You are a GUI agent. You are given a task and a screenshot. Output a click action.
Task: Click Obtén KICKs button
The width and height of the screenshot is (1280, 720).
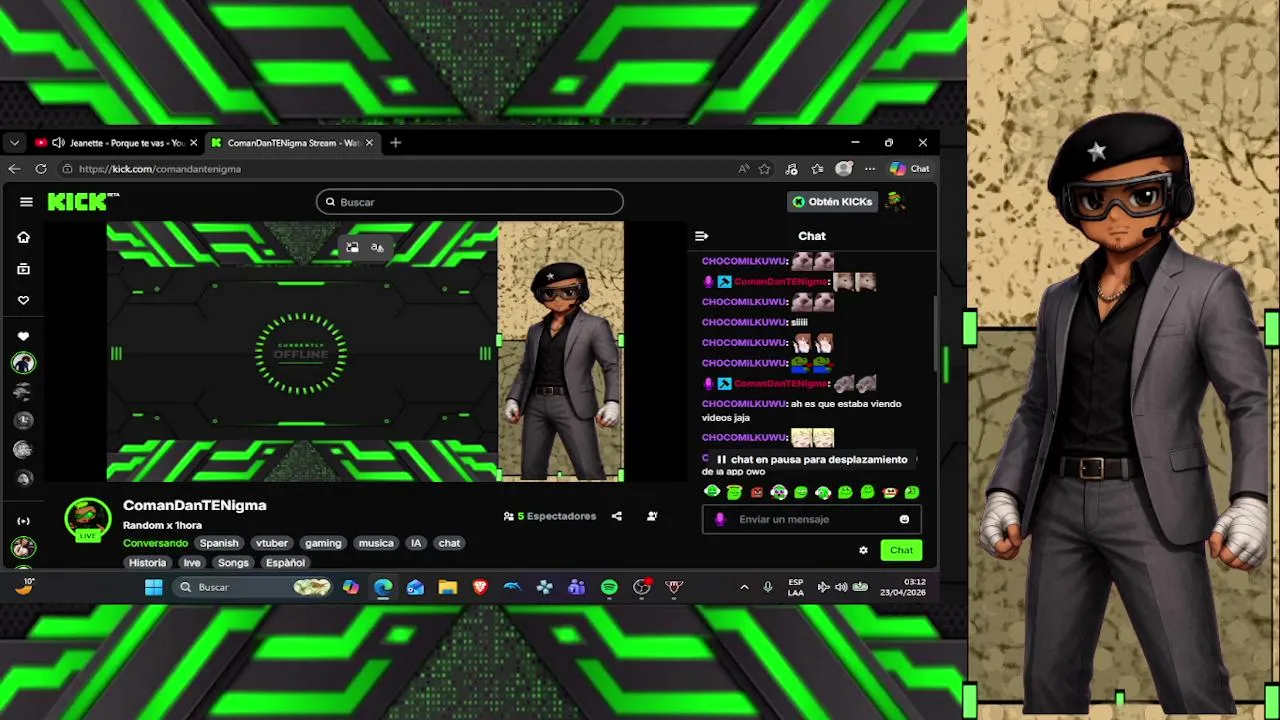(832, 202)
